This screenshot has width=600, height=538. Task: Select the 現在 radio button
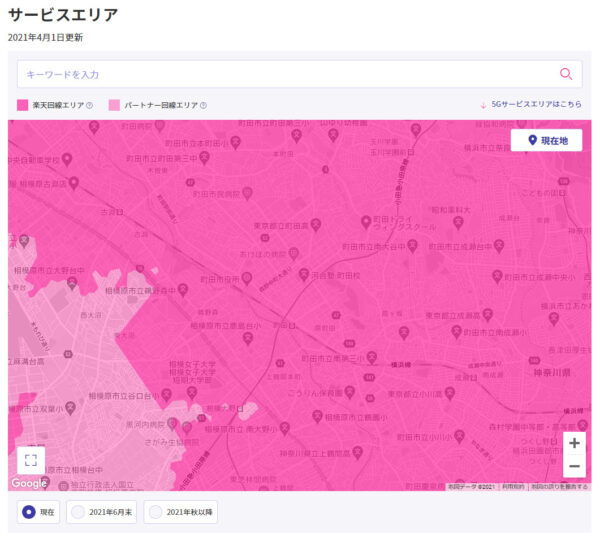[x=29, y=512]
